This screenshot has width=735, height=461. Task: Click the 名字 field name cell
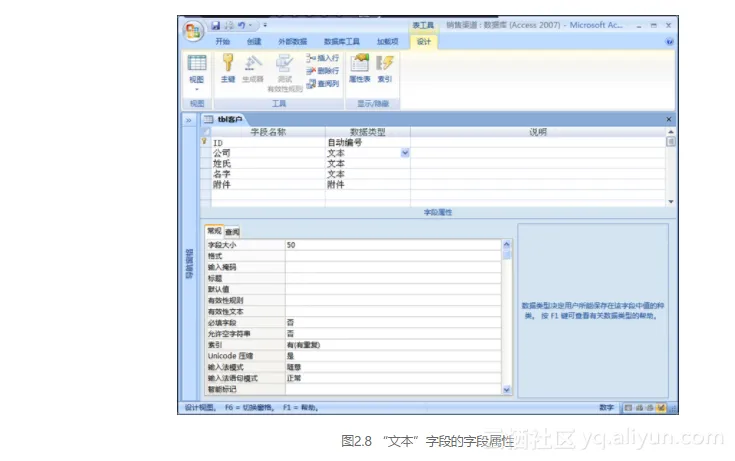click(268, 174)
